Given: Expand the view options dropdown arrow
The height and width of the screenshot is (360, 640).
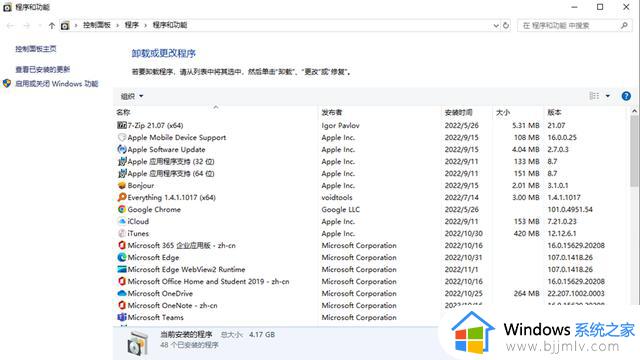Looking at the screenshot, I should pyautogui.click(x=608, y=96).
